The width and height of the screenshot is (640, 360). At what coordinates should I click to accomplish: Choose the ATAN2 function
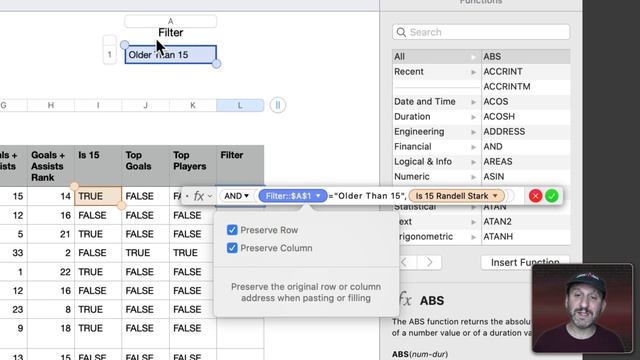tap(526, 222)
